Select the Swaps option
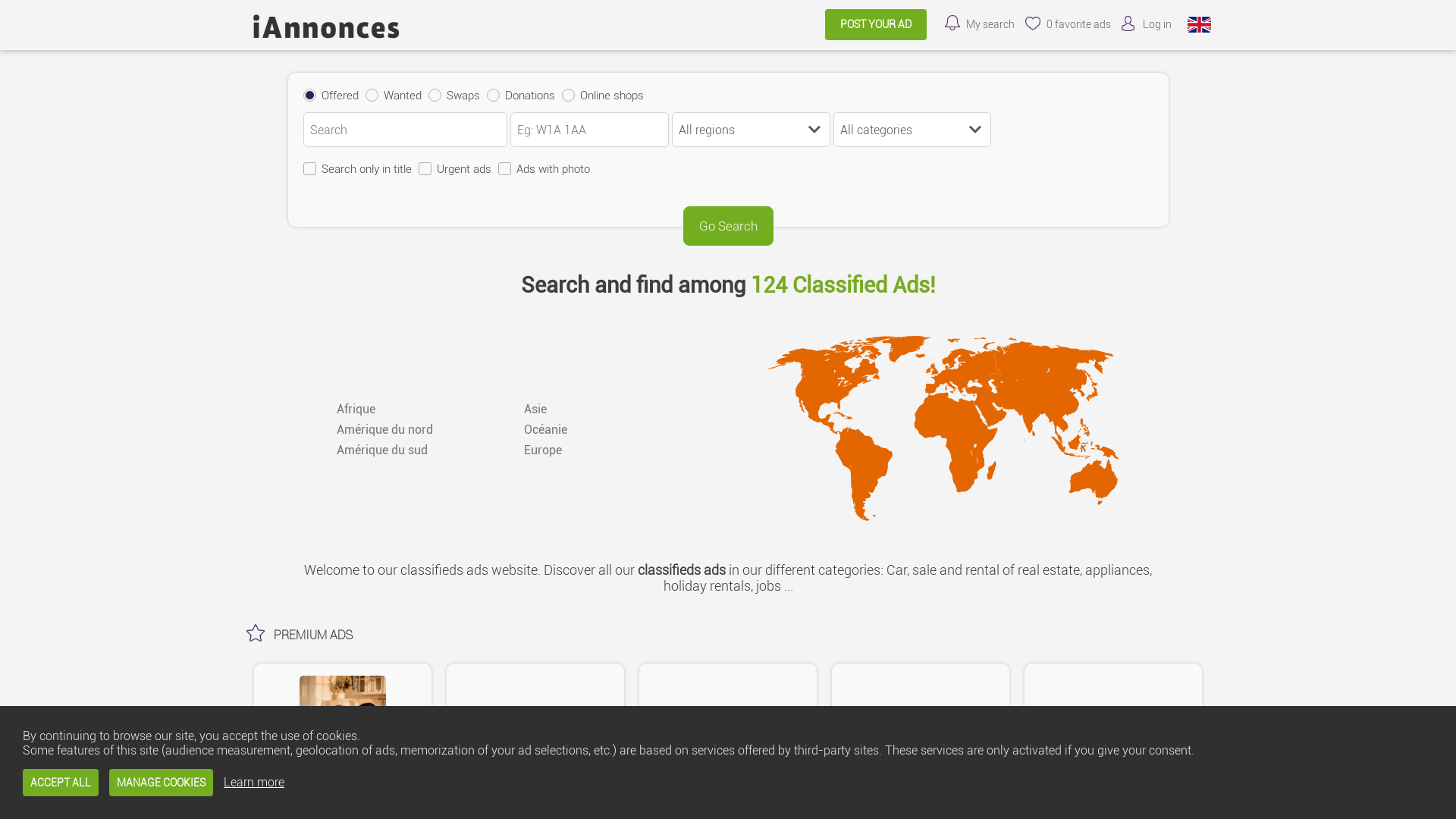The width and height of the screenshot is (1456, 819). pyautogui.click(x=435, y=95)
